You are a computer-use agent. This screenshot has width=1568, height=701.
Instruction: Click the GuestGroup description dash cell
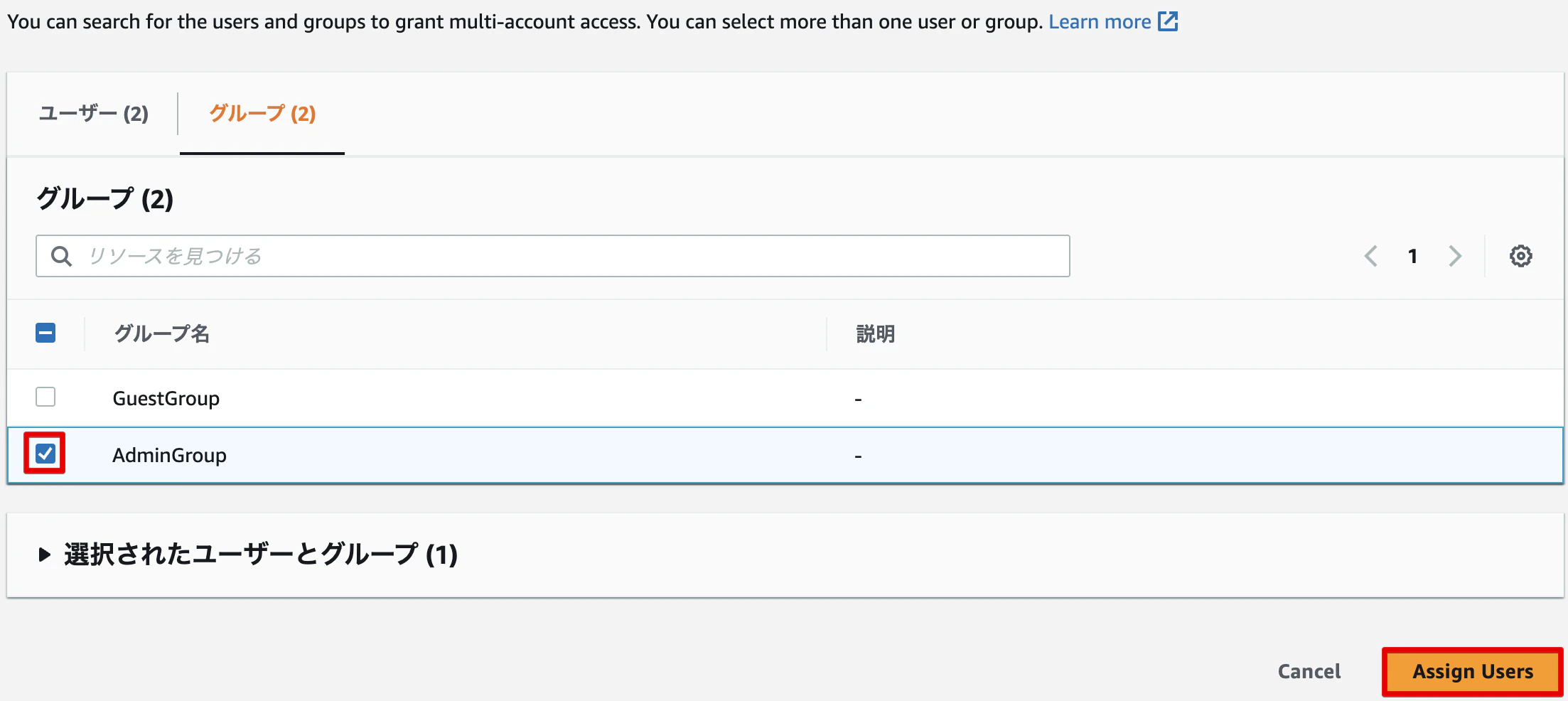coord(858,400)
